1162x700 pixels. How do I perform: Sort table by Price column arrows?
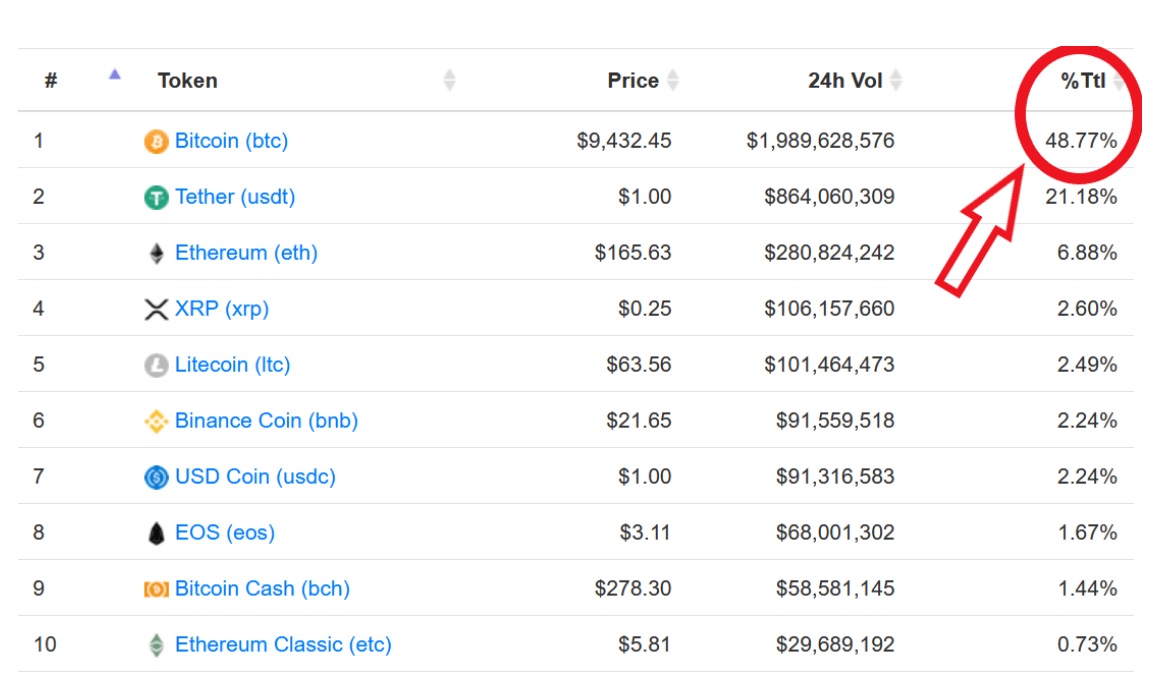coord(673,81)
